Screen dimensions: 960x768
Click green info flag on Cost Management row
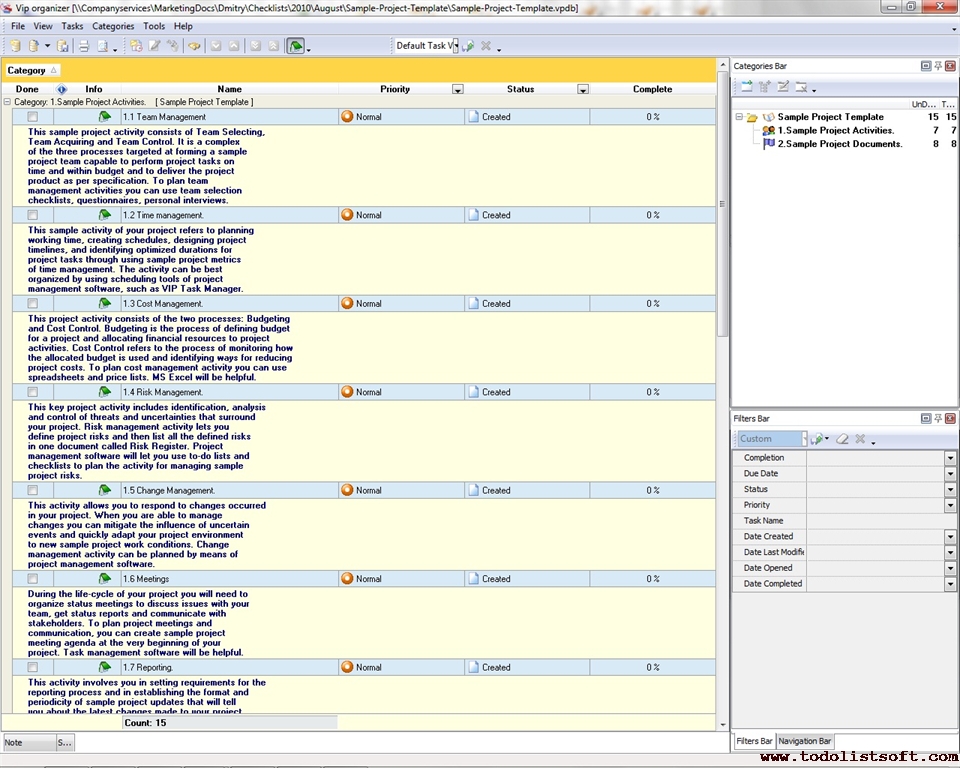point(104,304)
